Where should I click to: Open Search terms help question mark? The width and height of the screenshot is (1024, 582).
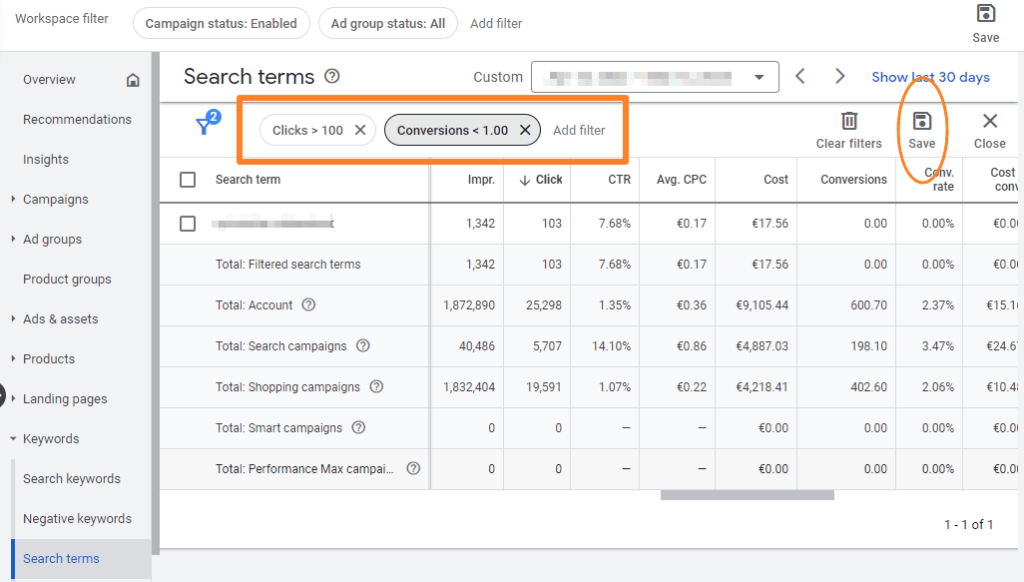(x=332, y=76)
